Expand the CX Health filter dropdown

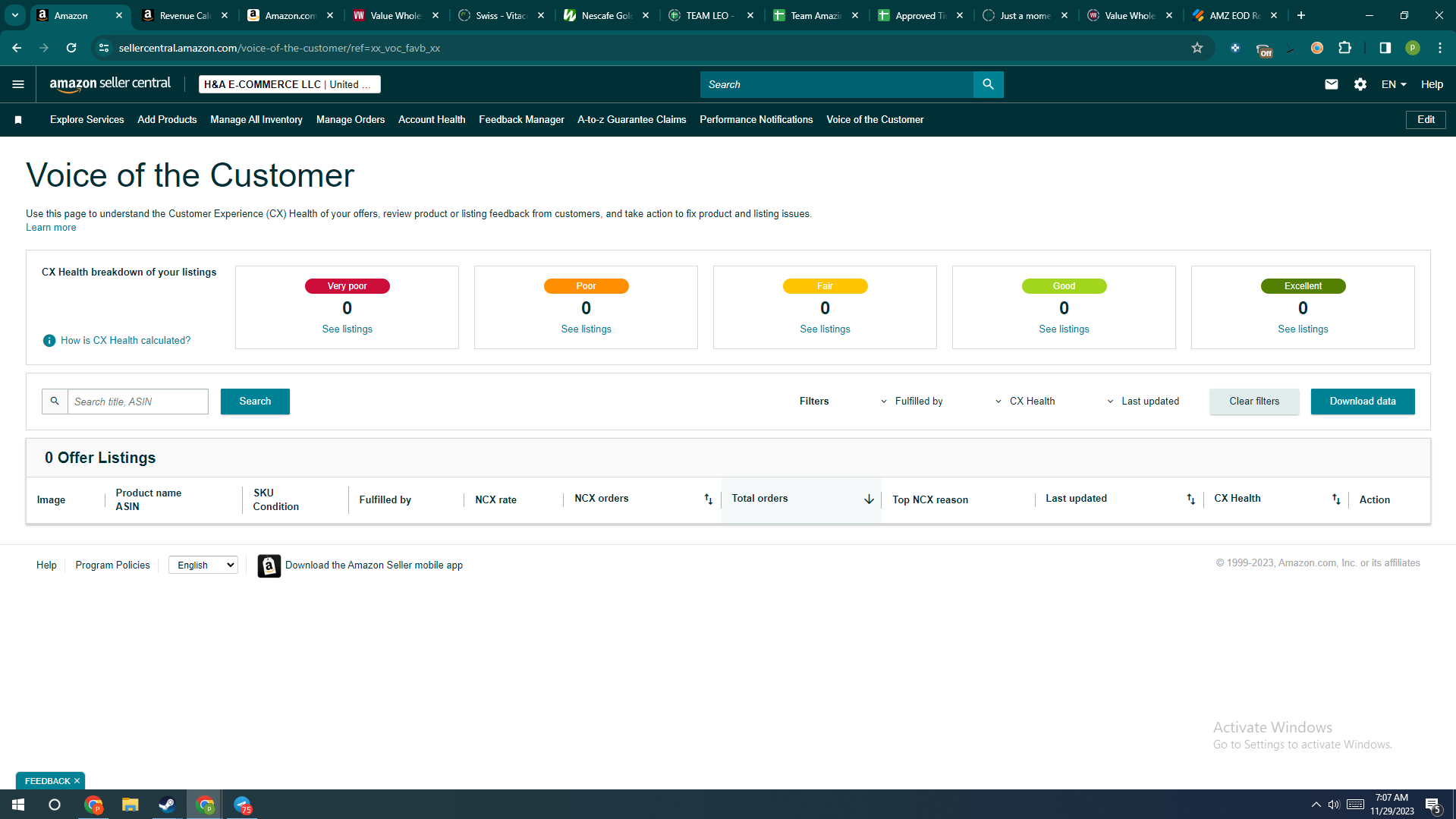point(1025,402)
